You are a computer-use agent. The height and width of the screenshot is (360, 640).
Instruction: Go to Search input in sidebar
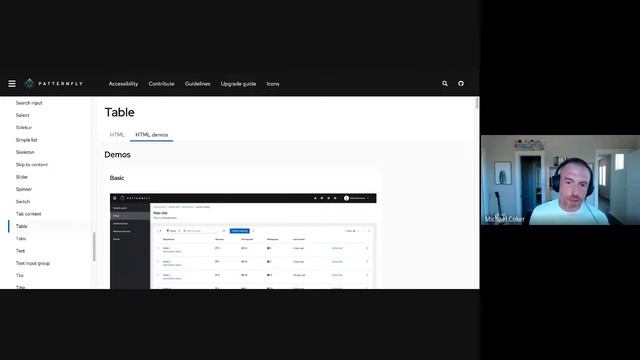coord(29,103)
